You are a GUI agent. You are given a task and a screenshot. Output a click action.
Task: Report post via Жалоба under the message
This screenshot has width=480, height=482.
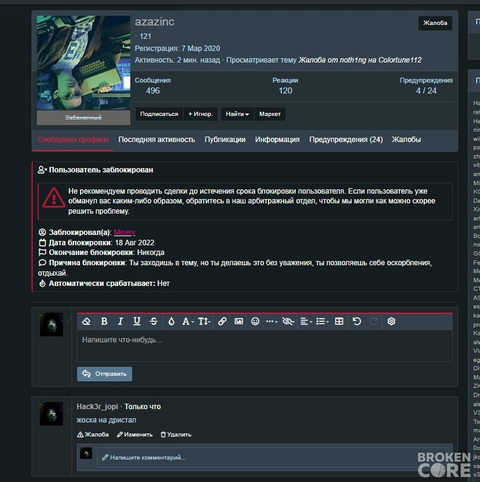point(93,435)
